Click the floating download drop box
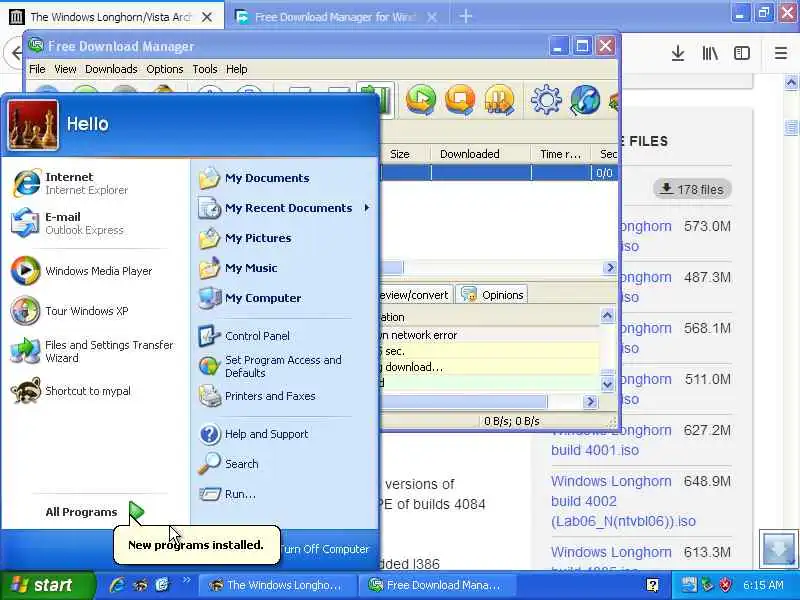This screenshot has width=800, height=600. coord(778,549)
